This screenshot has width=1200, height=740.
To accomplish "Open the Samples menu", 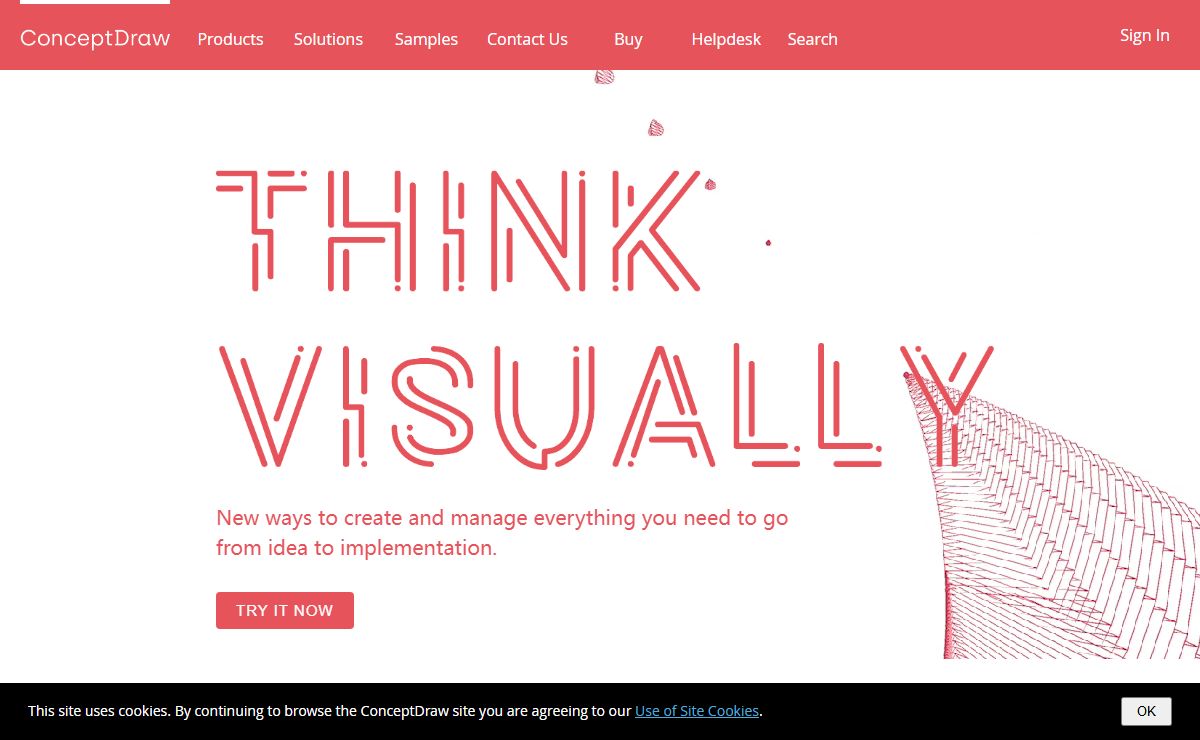I will tap(426, 39).
